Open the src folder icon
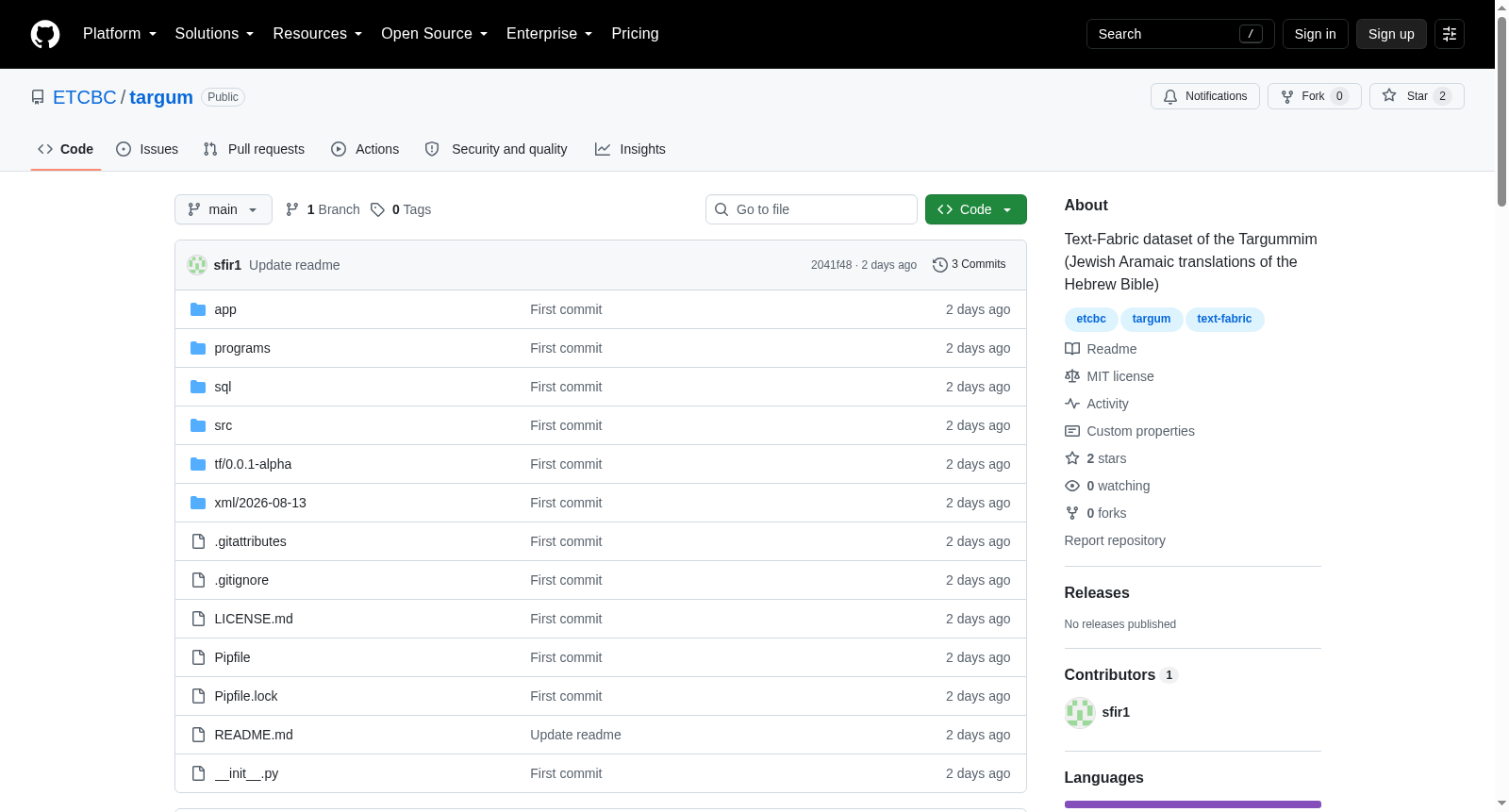This screenshot has width=1509, height=812. point(198,425)
